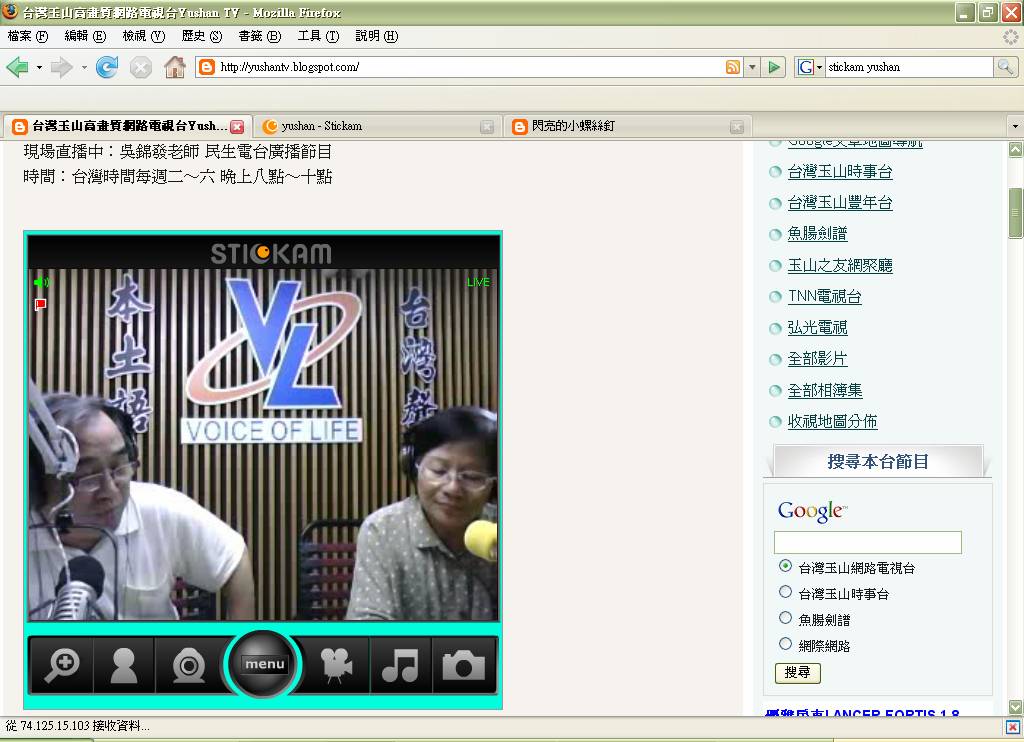
Task: Switch to the 閃亮的小螺絲釘 tab
Action: click(x=628, y=126)
